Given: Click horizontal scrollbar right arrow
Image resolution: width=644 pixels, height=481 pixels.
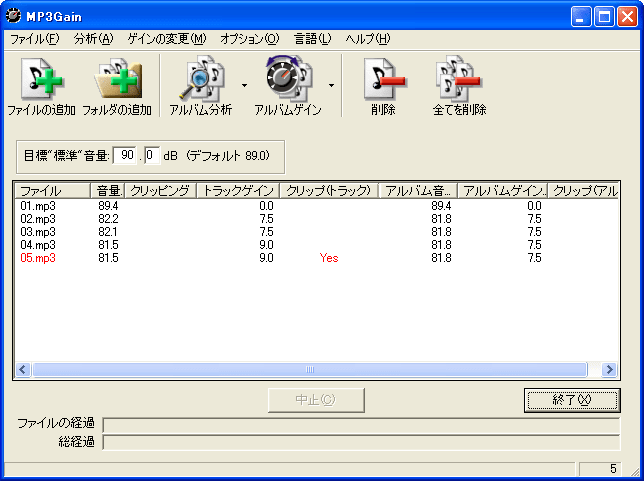Looking at the screenshot, I should point(610,369).
